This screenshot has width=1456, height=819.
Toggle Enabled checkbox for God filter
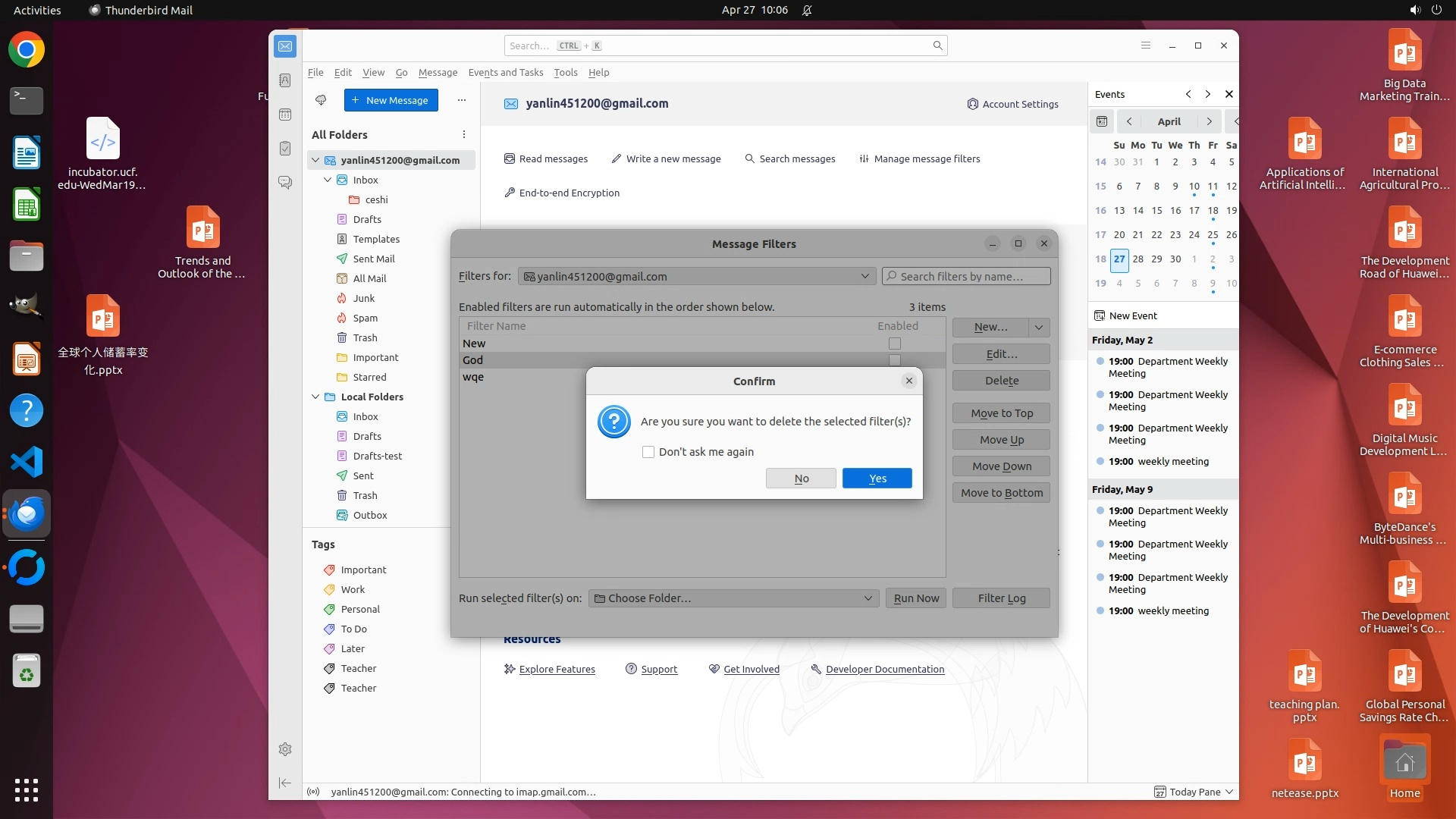(895, 360)
